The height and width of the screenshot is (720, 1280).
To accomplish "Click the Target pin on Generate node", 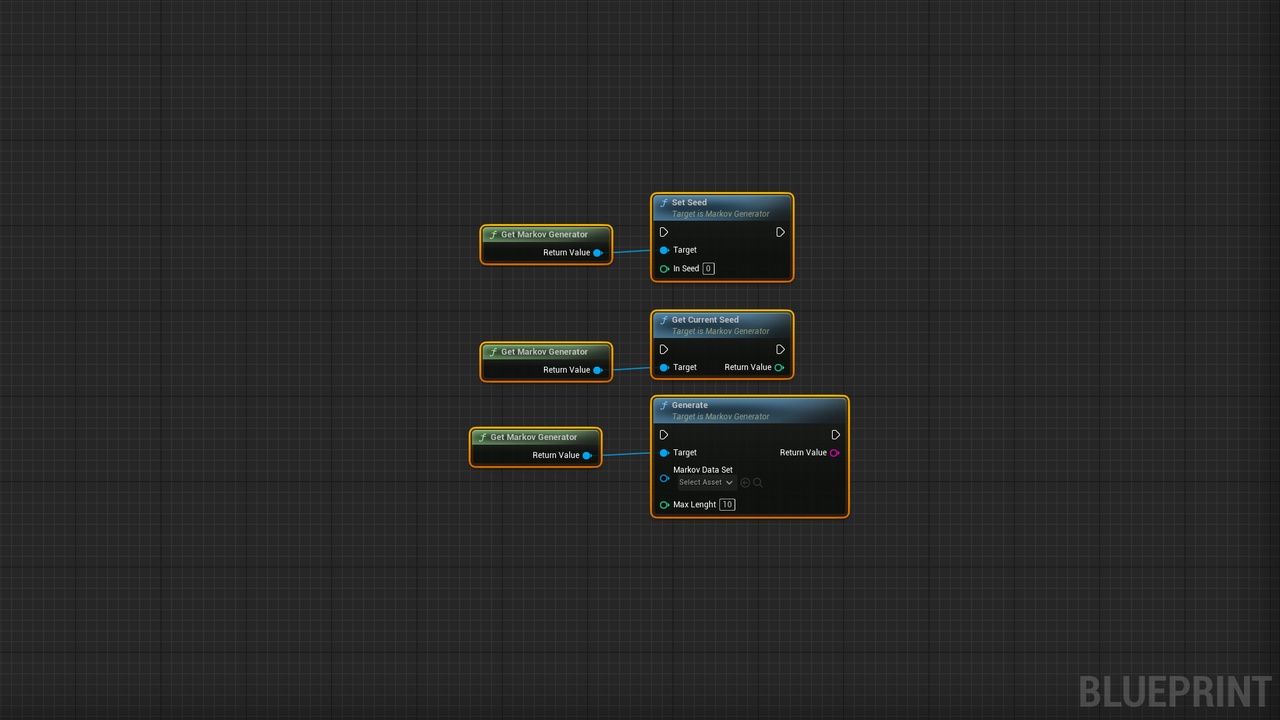I will [x=664, y=453].
